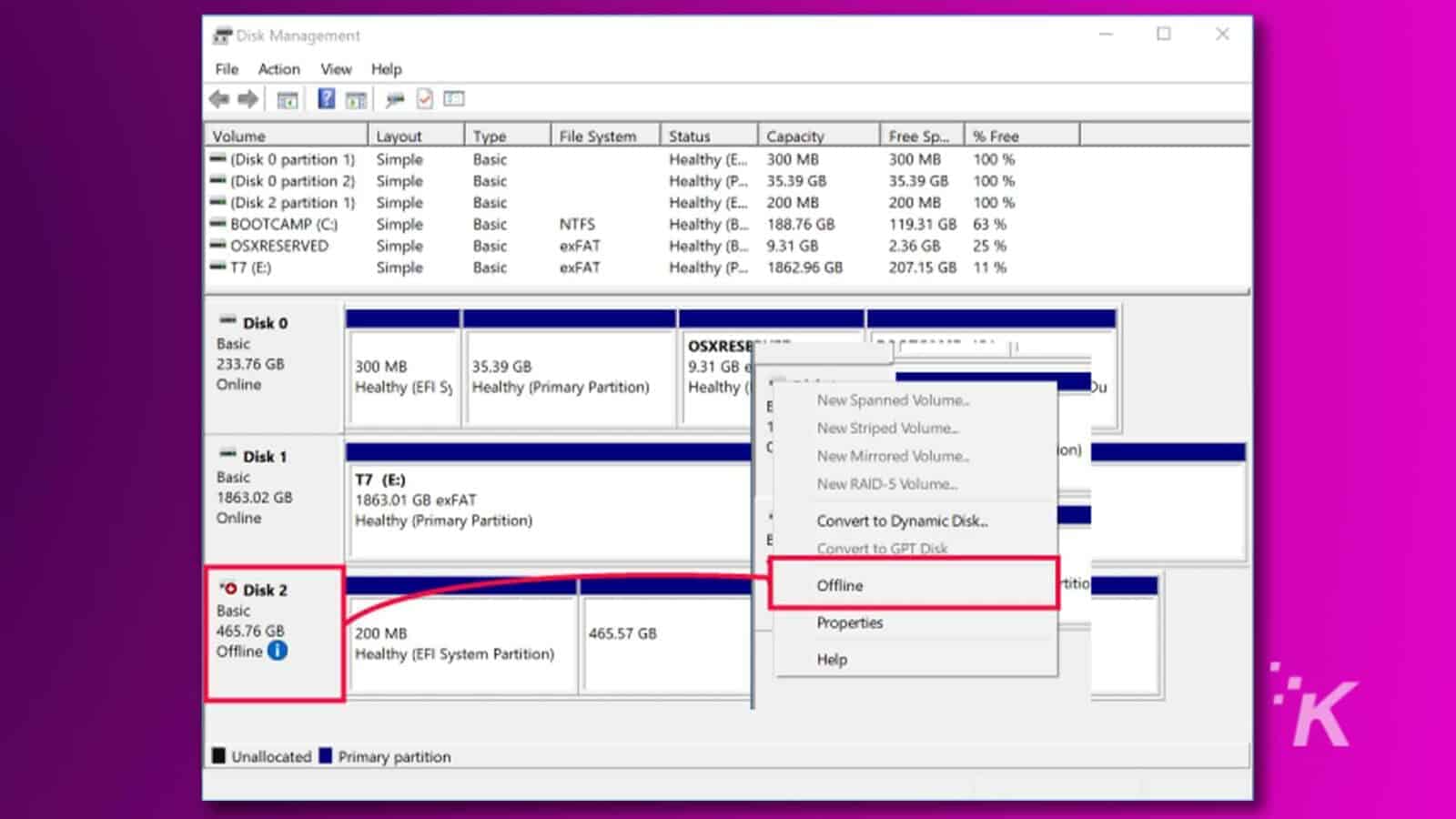Click the Show/Hide action pane toolbar icon

tap(355, 98)
